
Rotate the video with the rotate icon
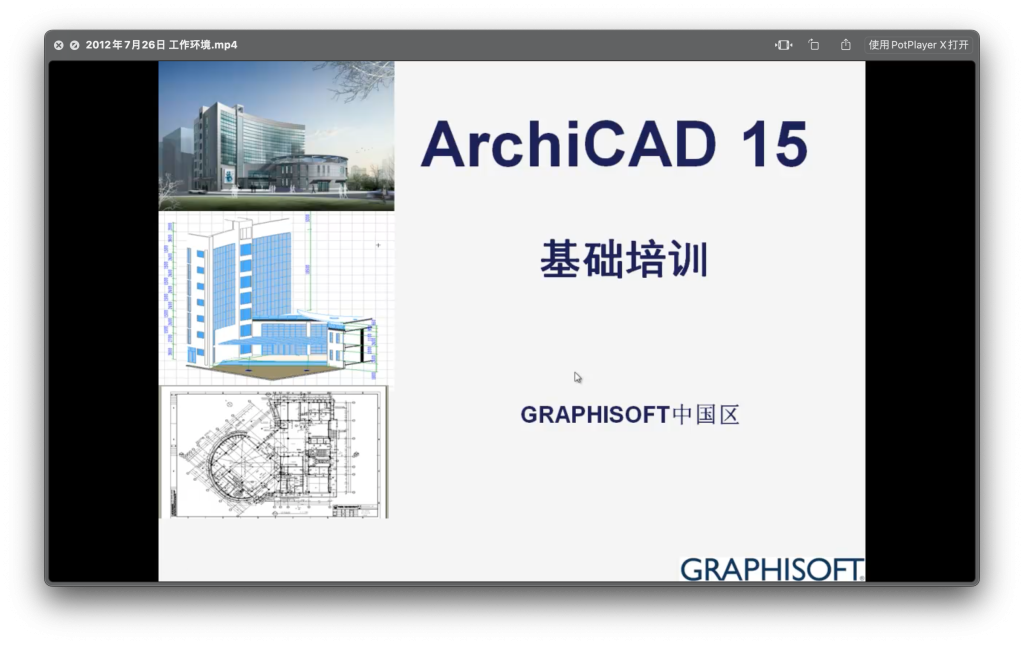pos(814,45)
